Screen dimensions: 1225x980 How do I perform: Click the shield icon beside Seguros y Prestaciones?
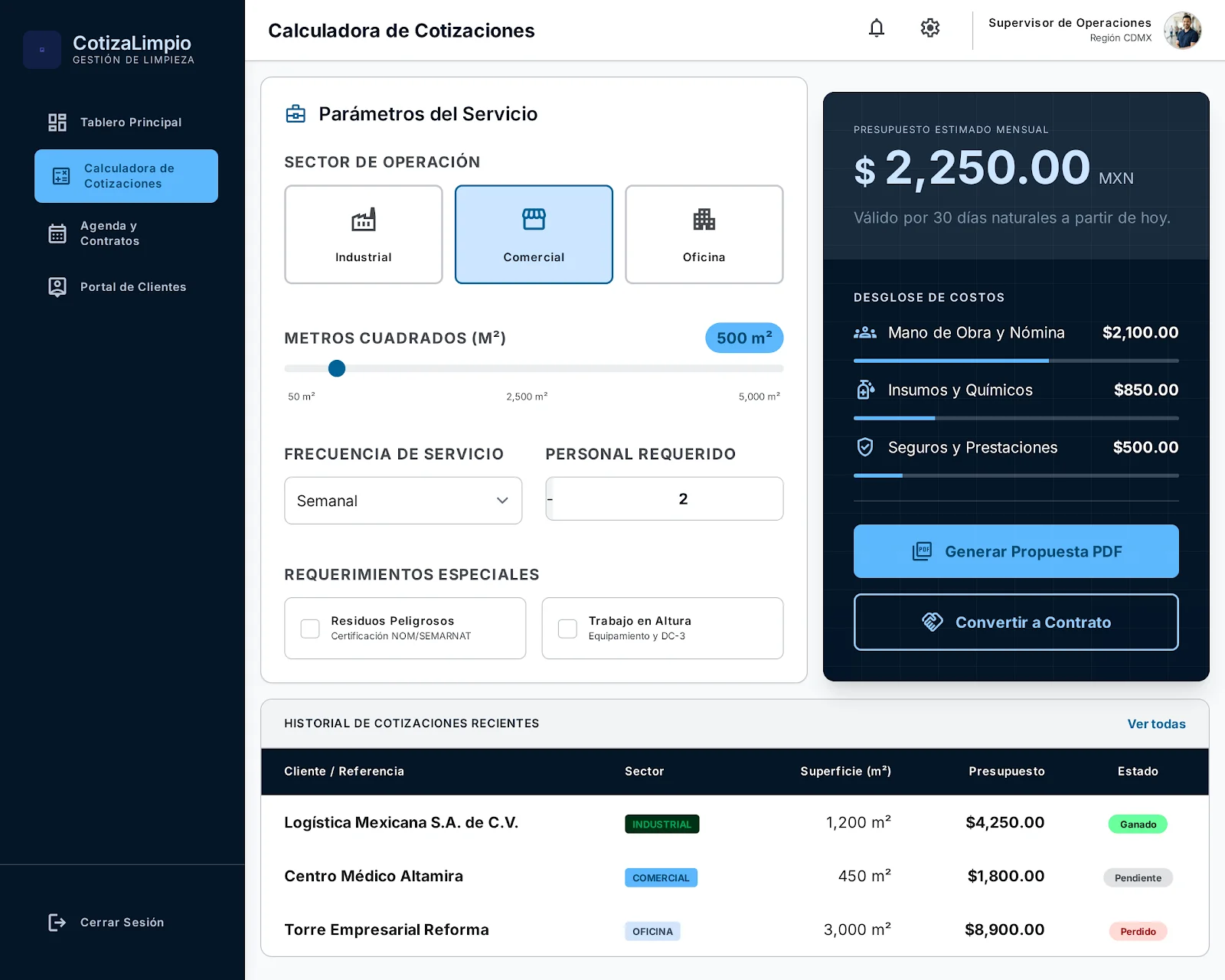click(x=865, y=447)
